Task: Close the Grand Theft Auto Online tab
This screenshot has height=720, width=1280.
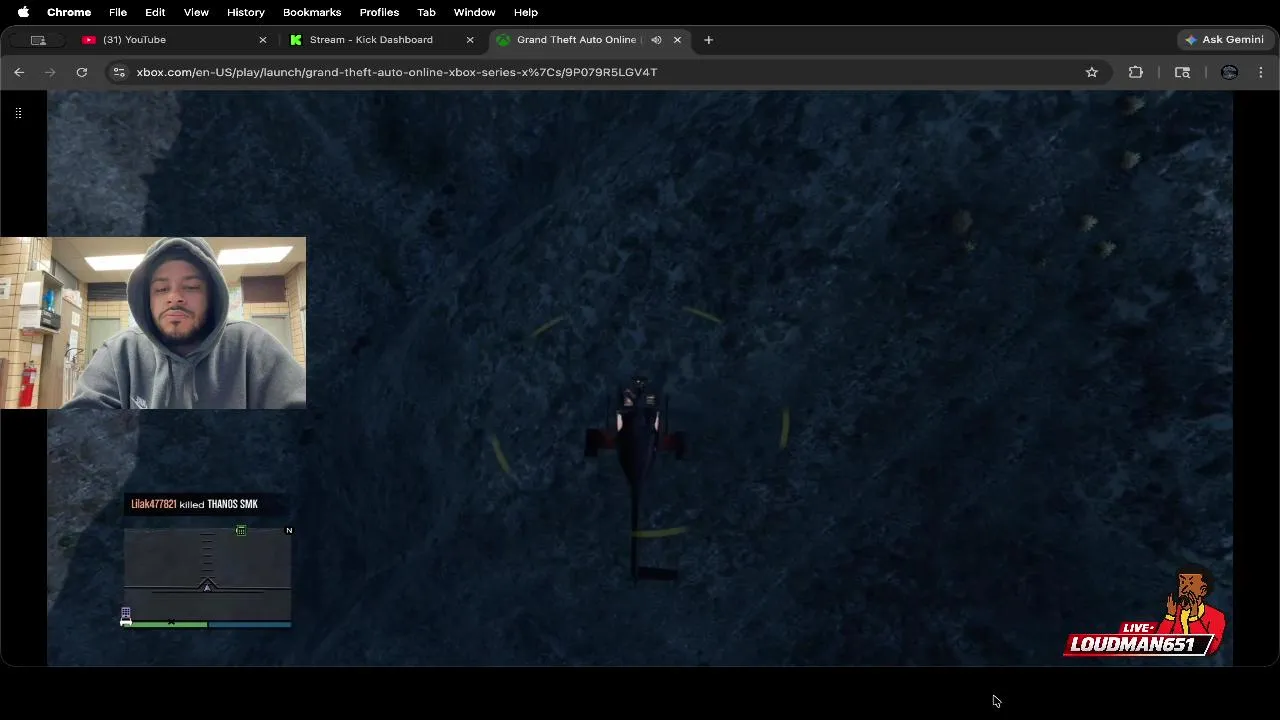Action: click(x=677, y=40)
